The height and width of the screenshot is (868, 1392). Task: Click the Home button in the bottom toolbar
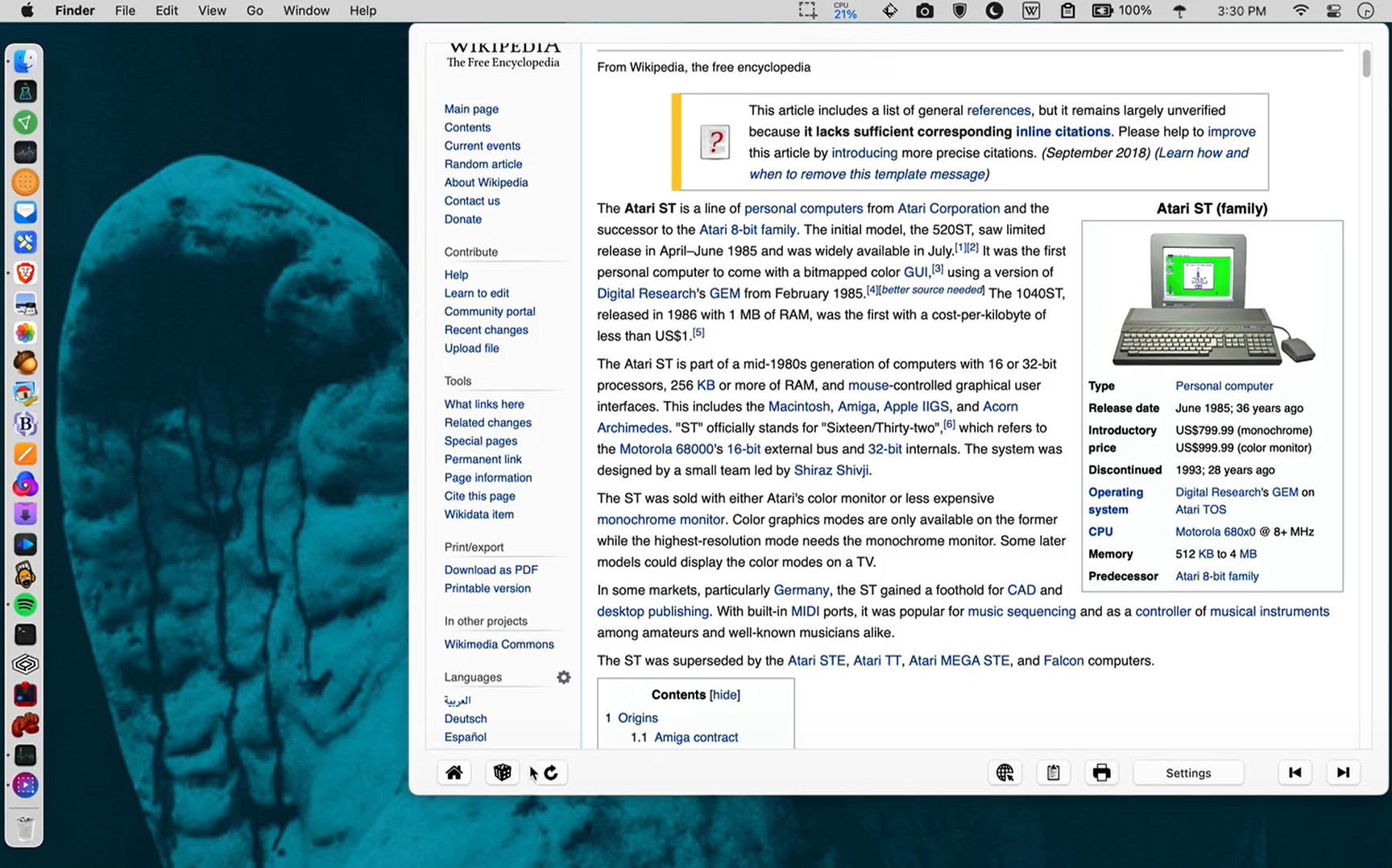pyautogui.click(x=454, y=773)
